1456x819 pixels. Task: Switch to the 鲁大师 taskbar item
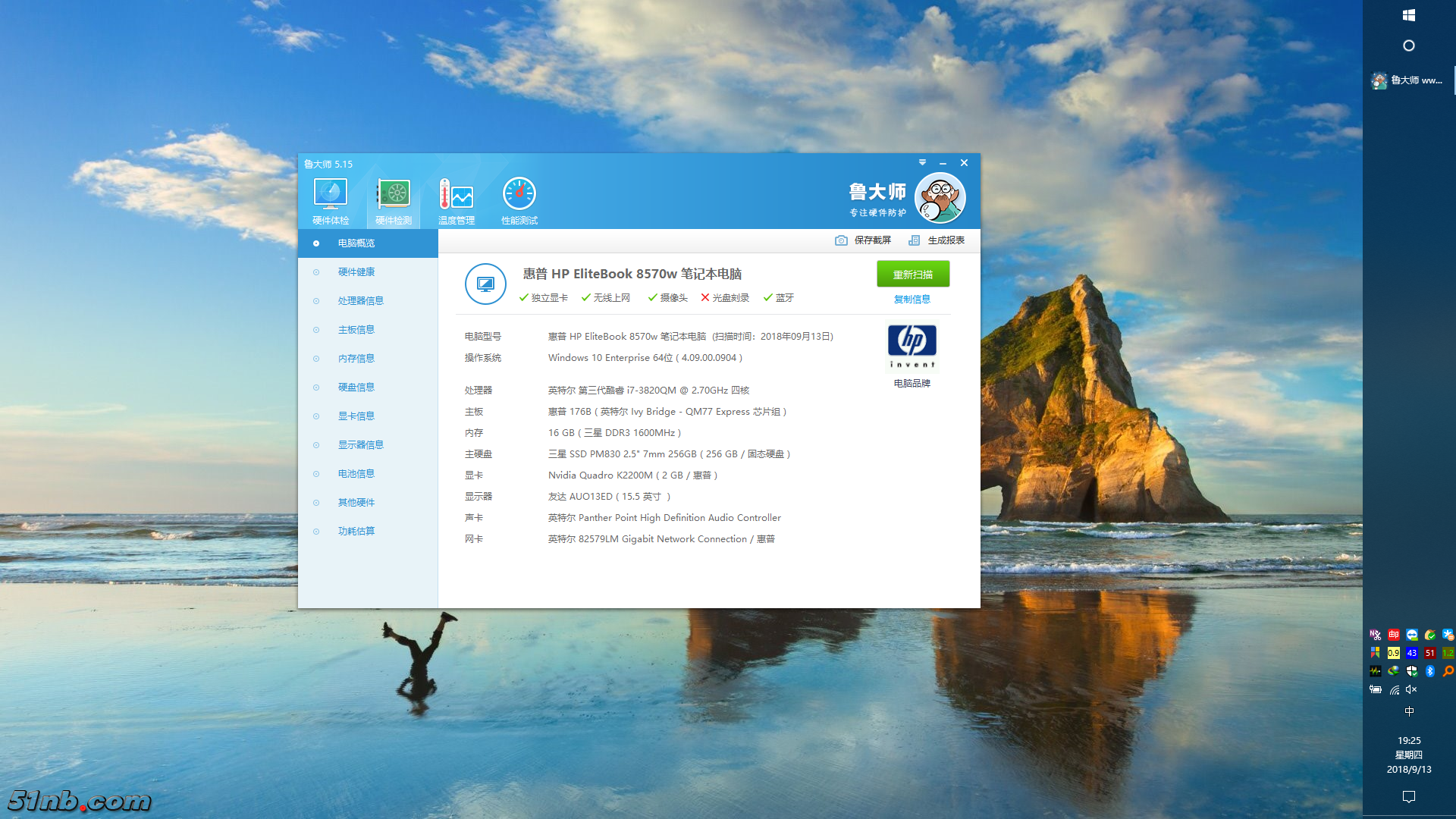[1409, 80]
